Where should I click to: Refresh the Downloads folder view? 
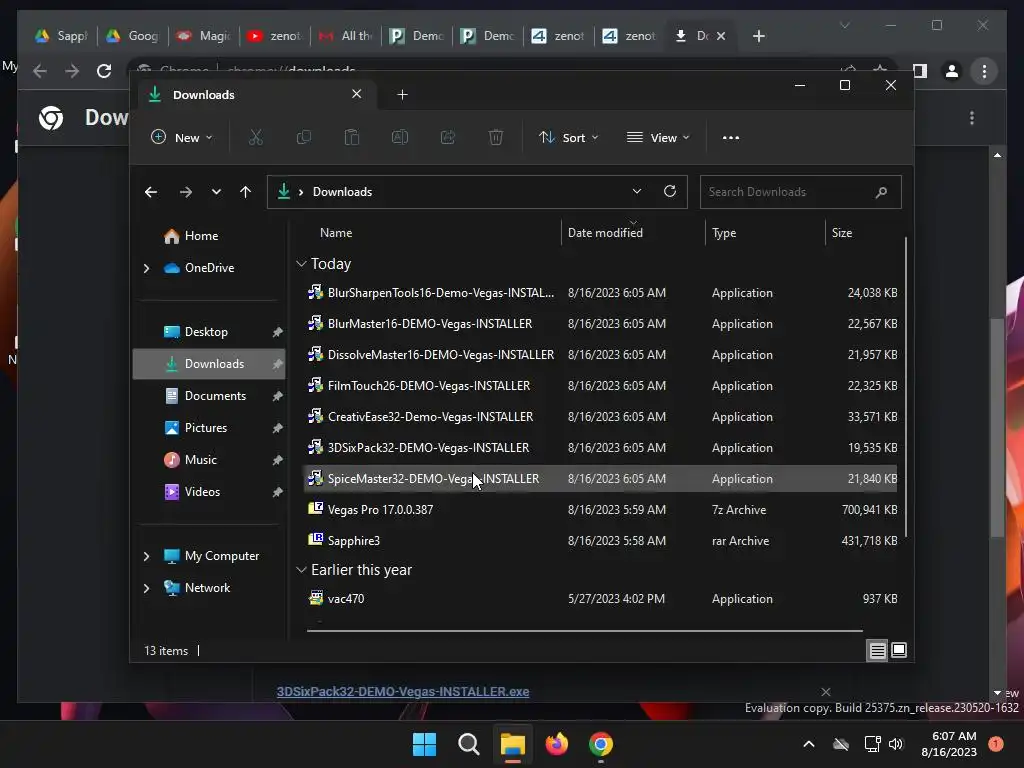tap(669, 191)
